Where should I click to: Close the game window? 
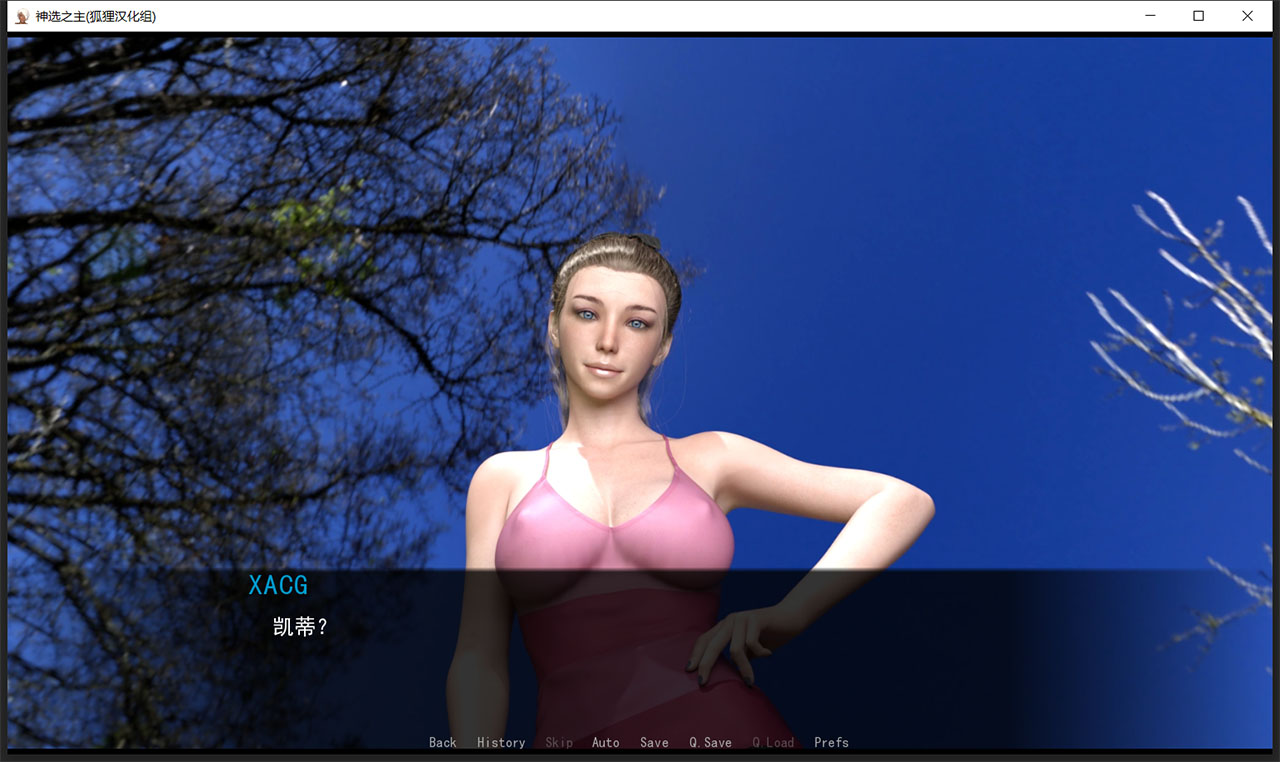click(1247, 16)
